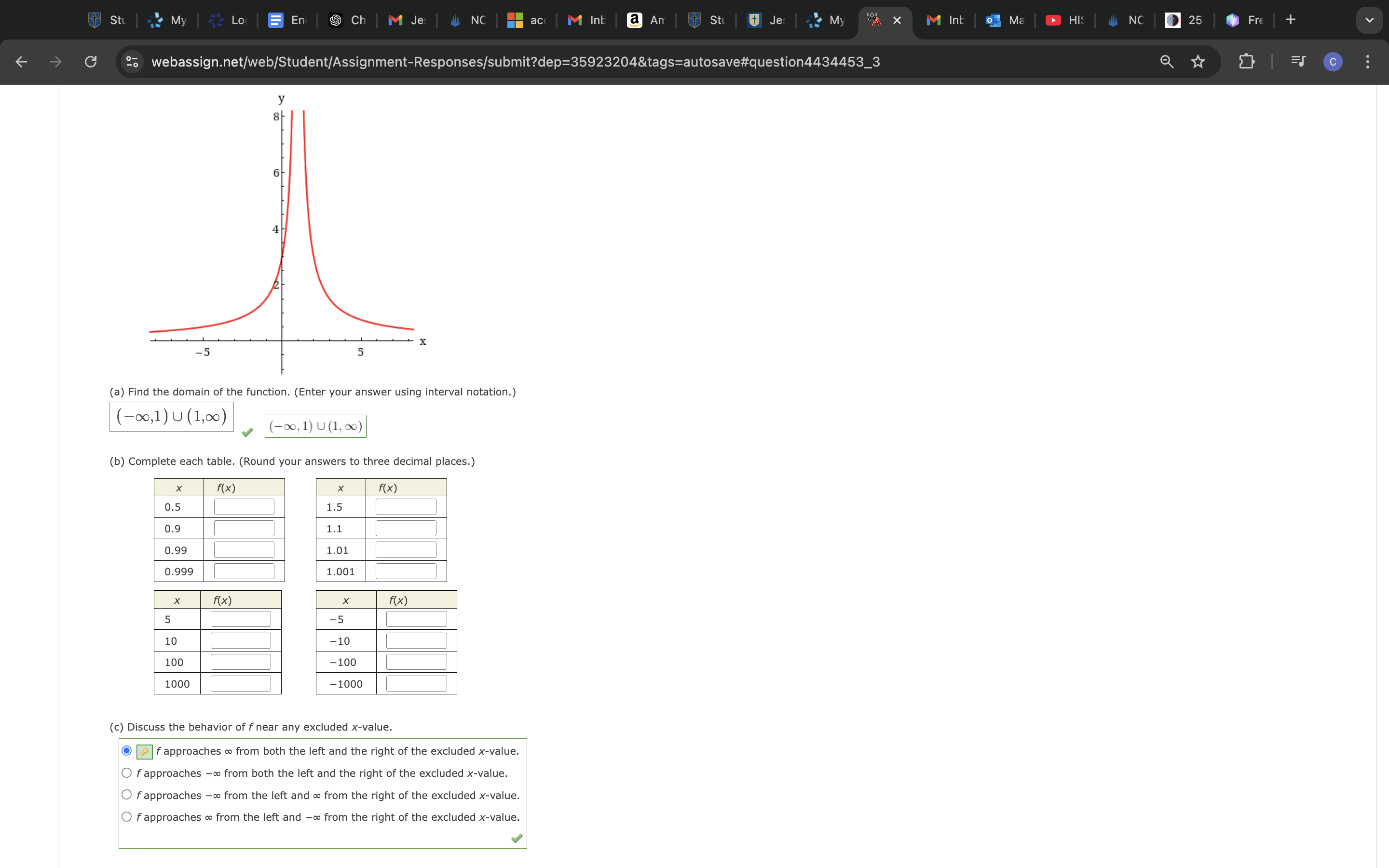Click f(x) input for x = 100
The image size is (1389, 868).
pos(241,662)
